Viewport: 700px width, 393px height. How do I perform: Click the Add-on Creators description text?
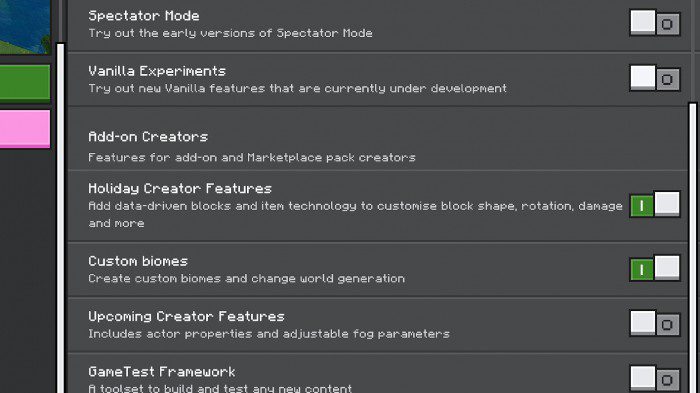[252, 157]
